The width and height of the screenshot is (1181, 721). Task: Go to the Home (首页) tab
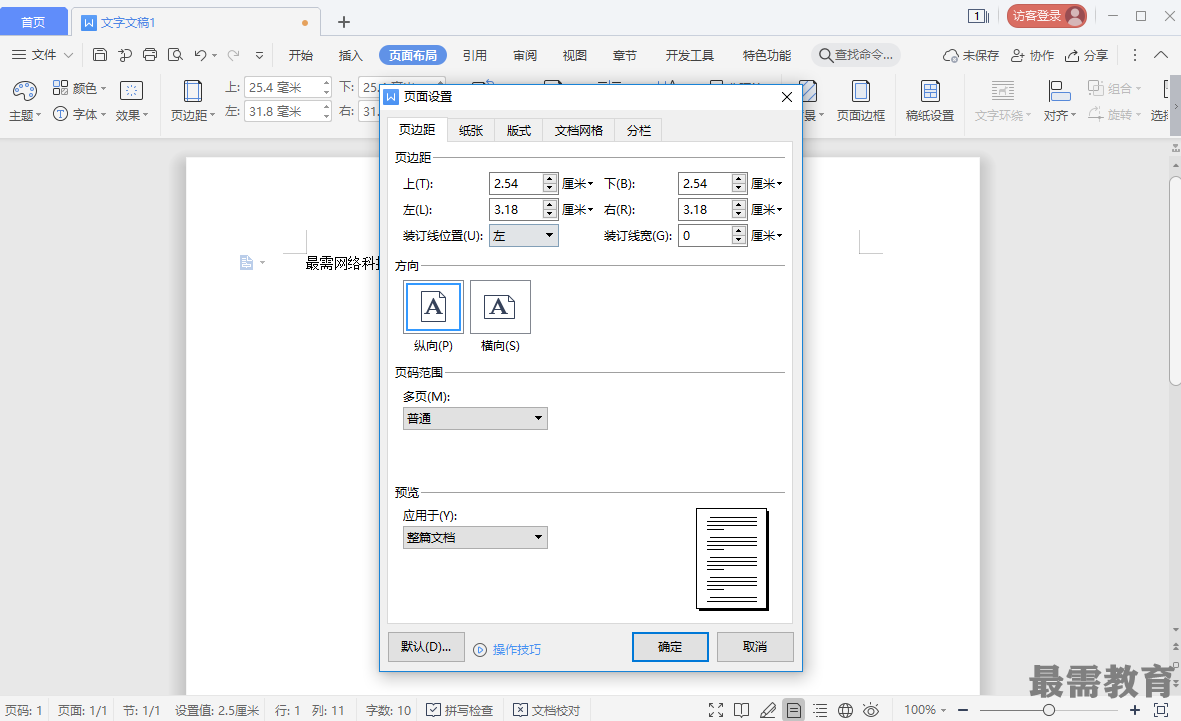click(x=33, y=22)
